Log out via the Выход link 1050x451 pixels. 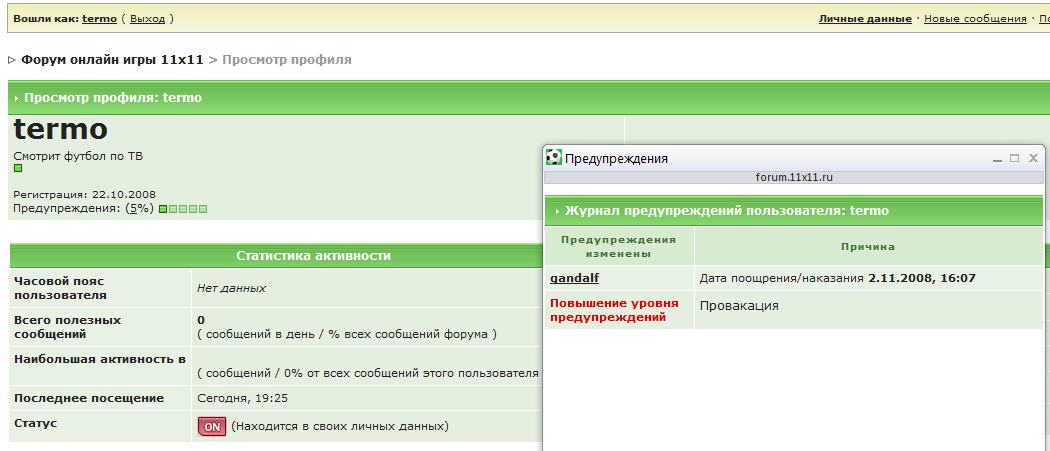(x=148, y=18)
